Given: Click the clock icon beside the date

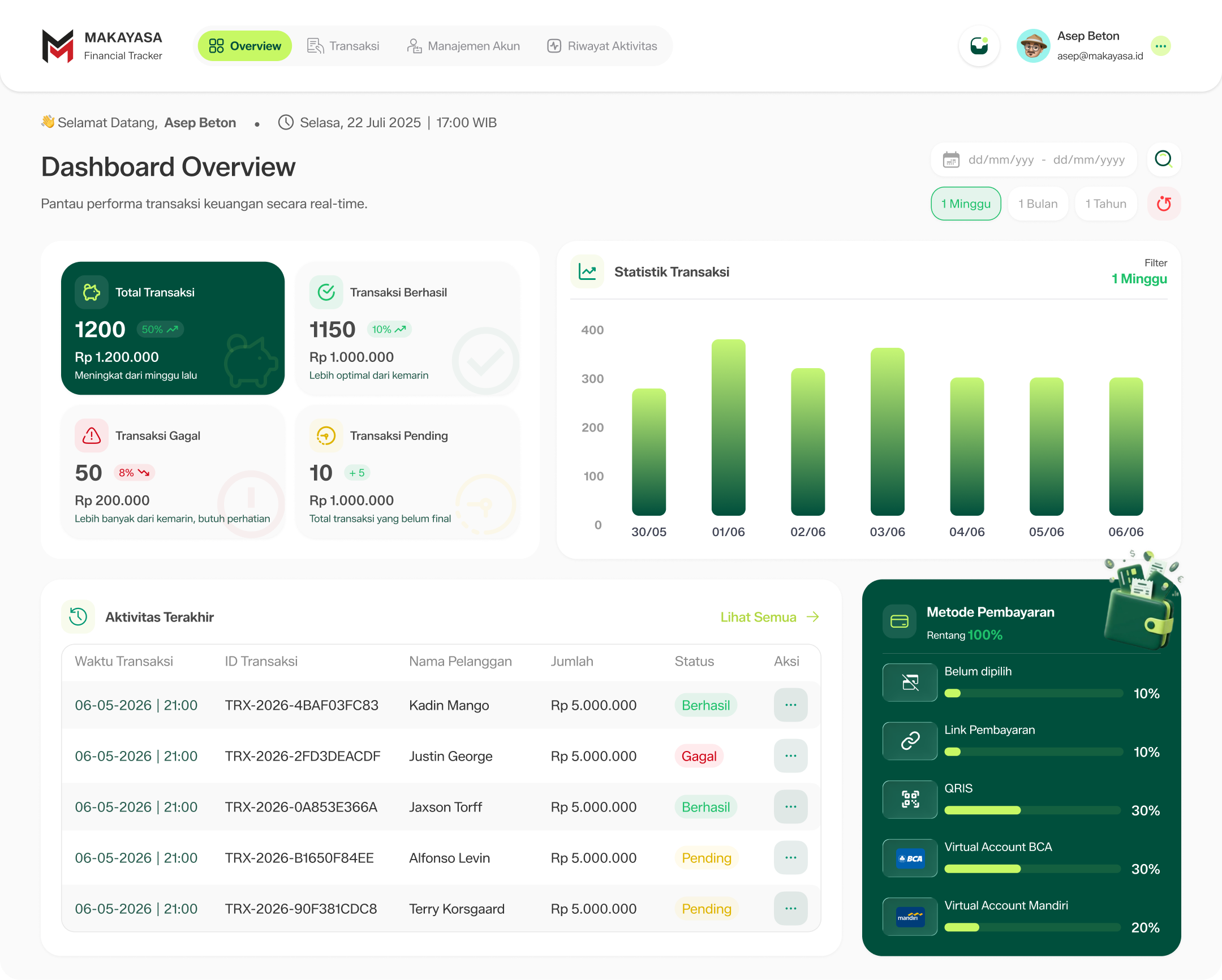Looking at the screenshot, I should pos(286,122).
